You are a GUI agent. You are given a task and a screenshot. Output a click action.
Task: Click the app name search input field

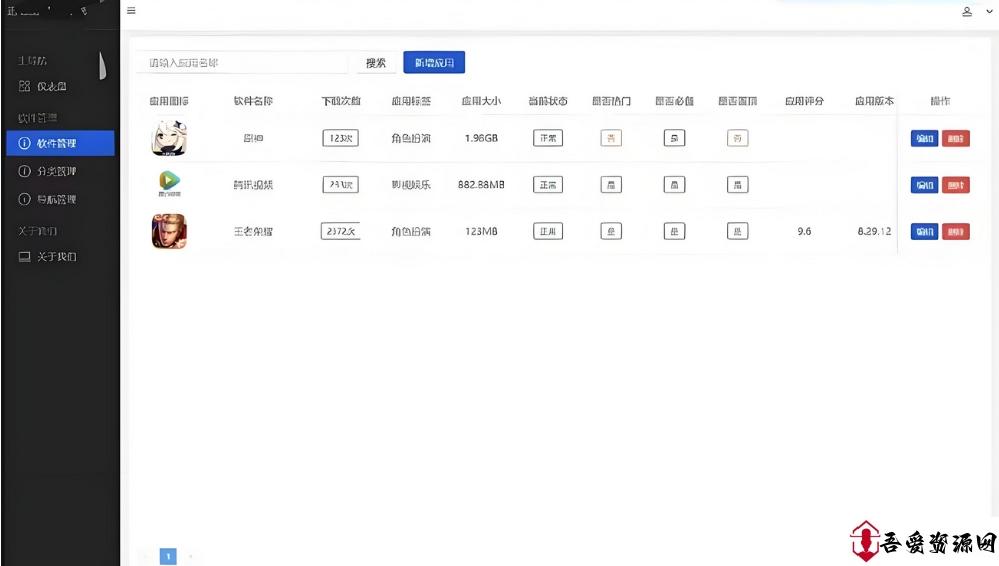tap(241, 63)
